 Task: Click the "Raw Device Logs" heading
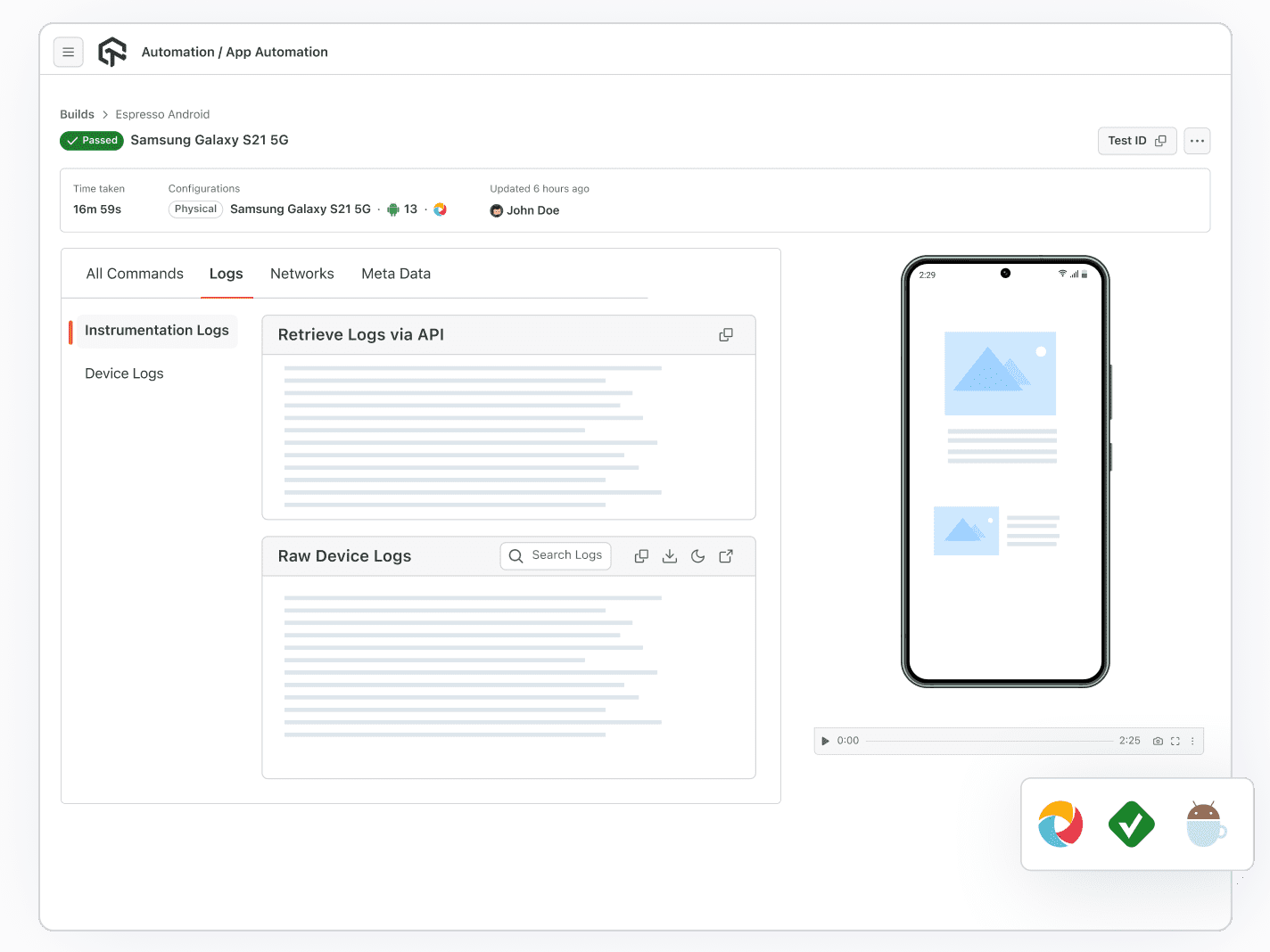tap(344, 556)
